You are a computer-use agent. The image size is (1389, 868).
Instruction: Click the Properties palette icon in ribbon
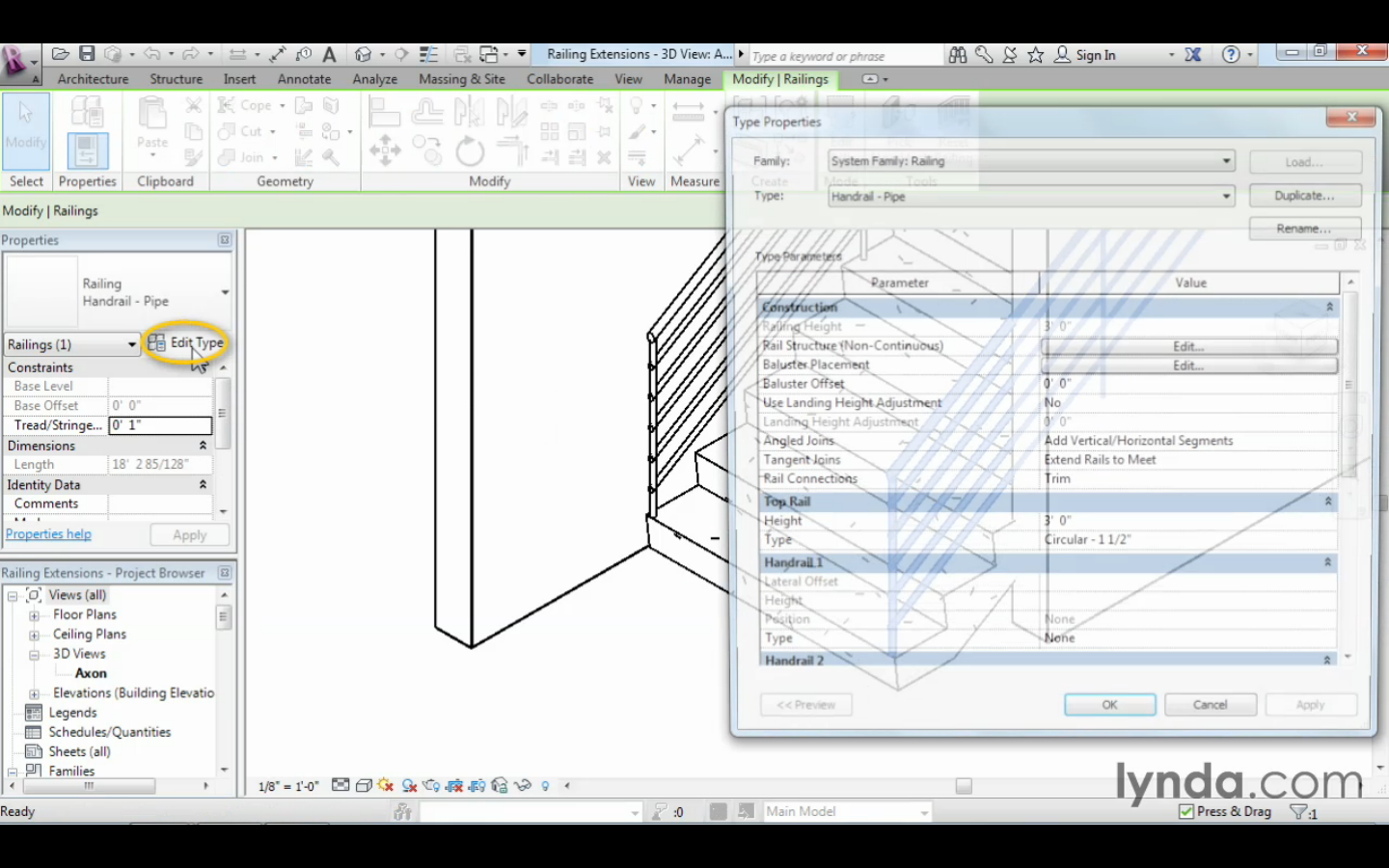click(87, 151)
